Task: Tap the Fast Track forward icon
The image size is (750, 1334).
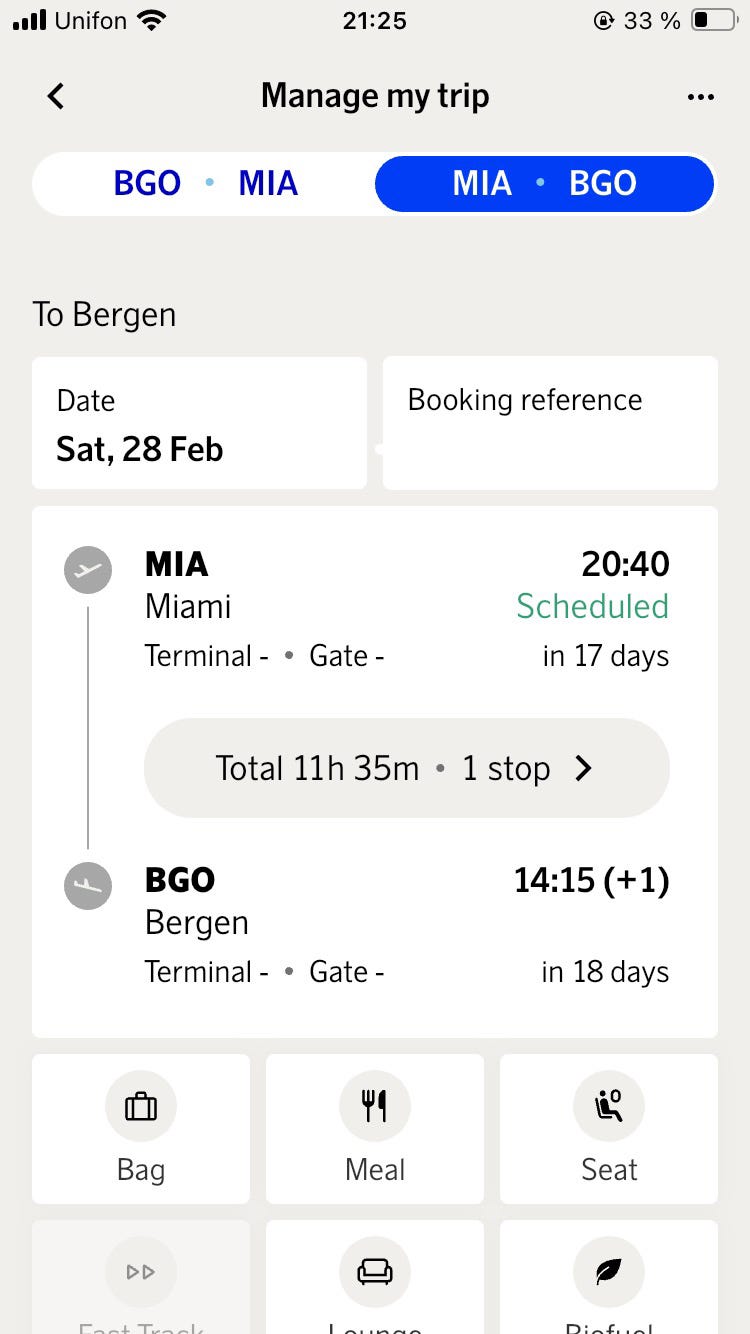Action: [141, 1272]
